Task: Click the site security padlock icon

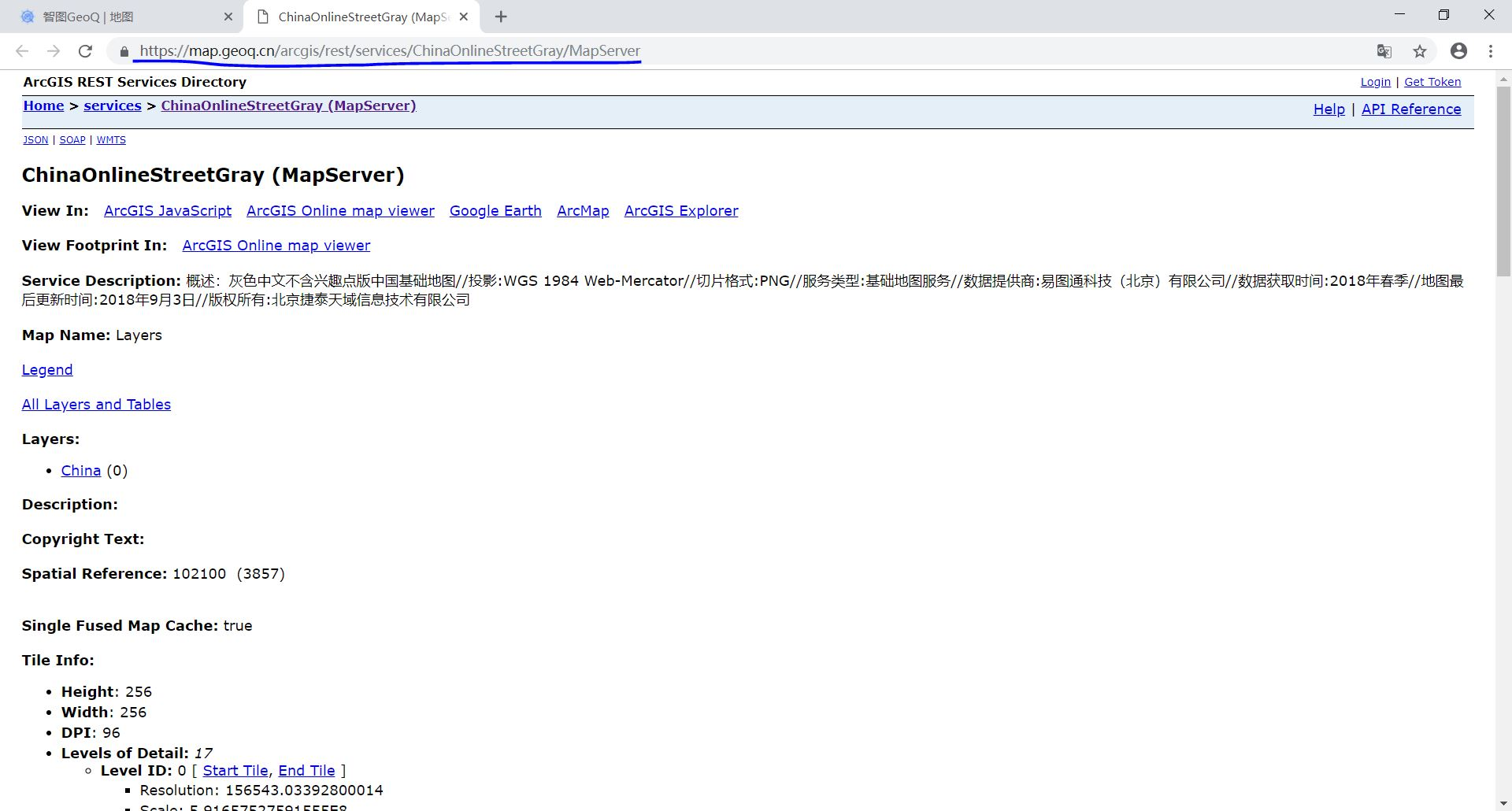Action: pos(124,52)
